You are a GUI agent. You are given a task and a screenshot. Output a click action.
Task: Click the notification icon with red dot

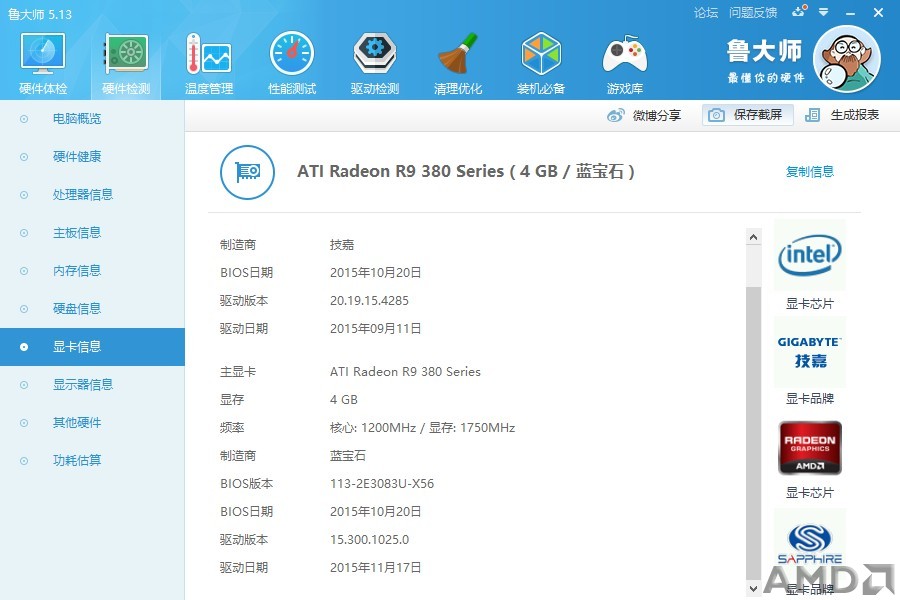click(x=799, y=11)
